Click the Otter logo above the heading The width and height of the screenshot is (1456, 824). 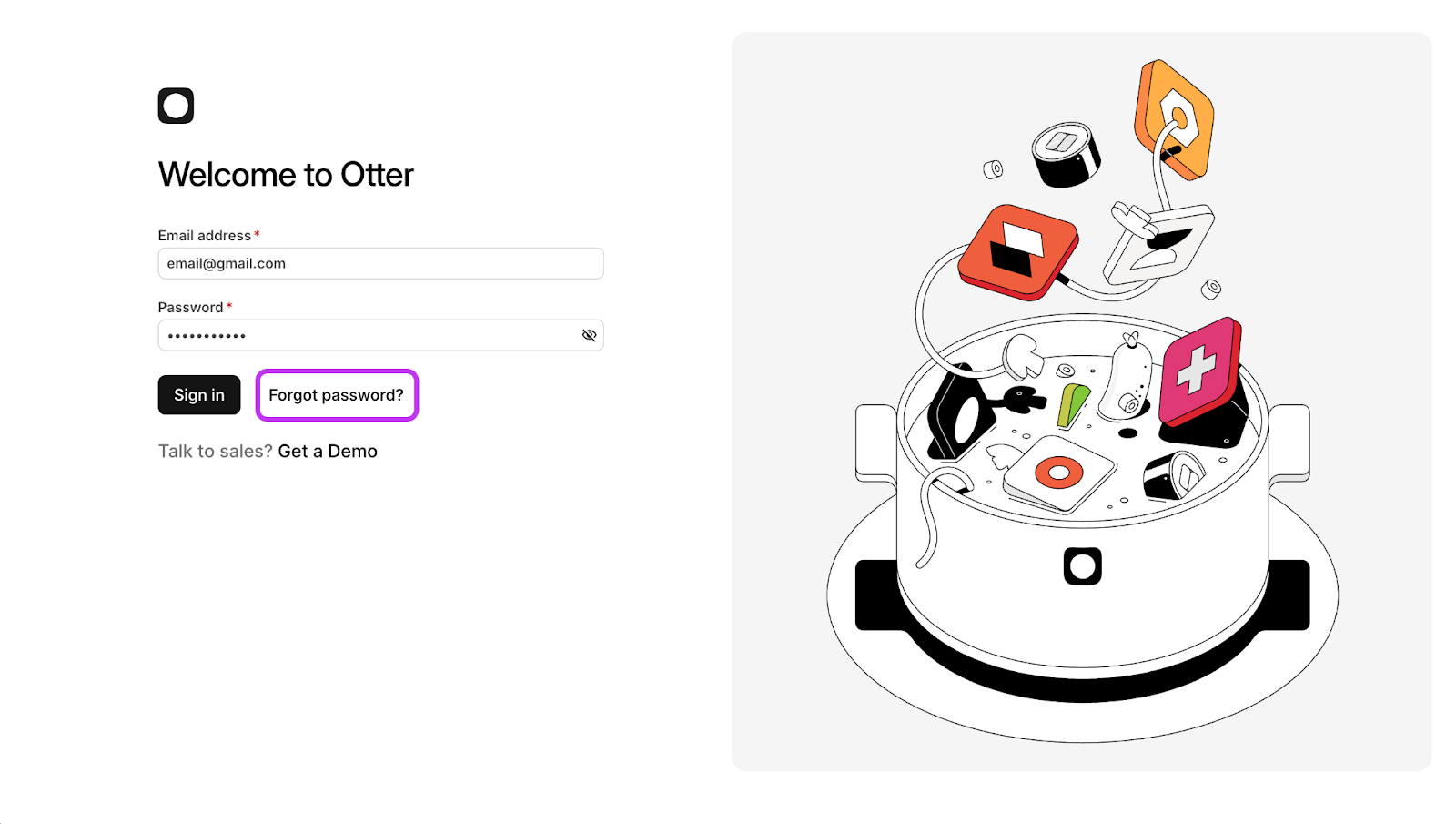(176, 106)
